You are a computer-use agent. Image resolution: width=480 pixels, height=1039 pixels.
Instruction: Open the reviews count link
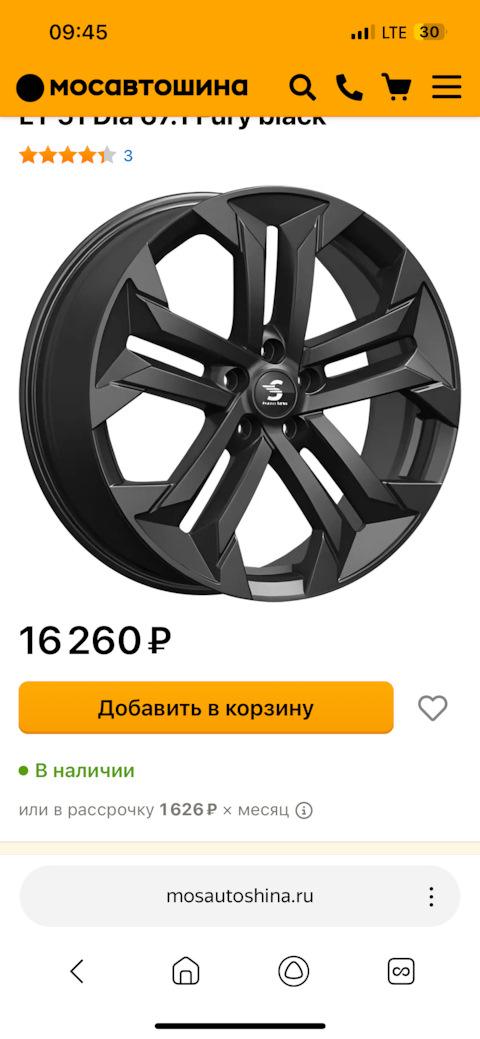click(129, 156)
